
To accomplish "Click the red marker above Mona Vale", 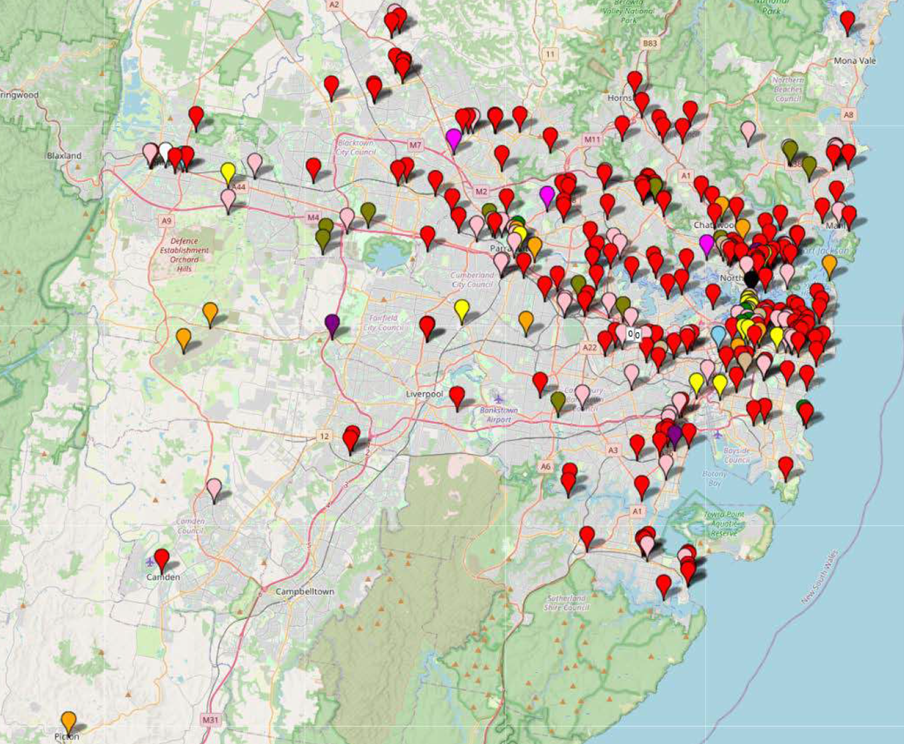I will (848, 20).
